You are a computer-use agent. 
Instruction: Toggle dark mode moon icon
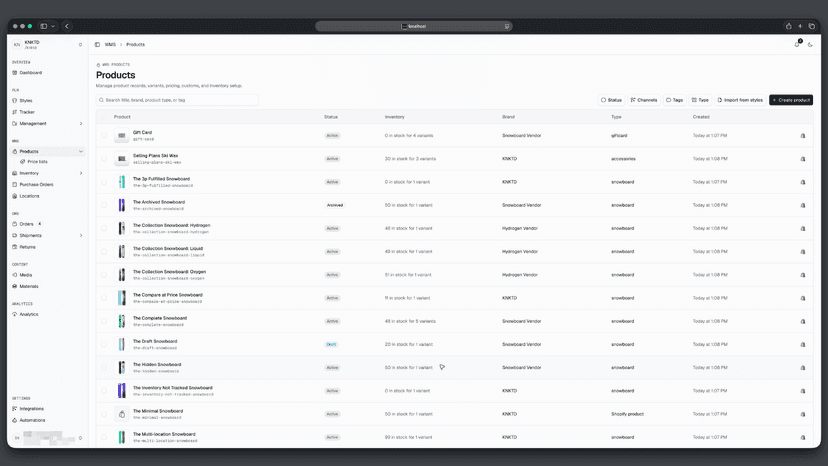pos(810,45)
